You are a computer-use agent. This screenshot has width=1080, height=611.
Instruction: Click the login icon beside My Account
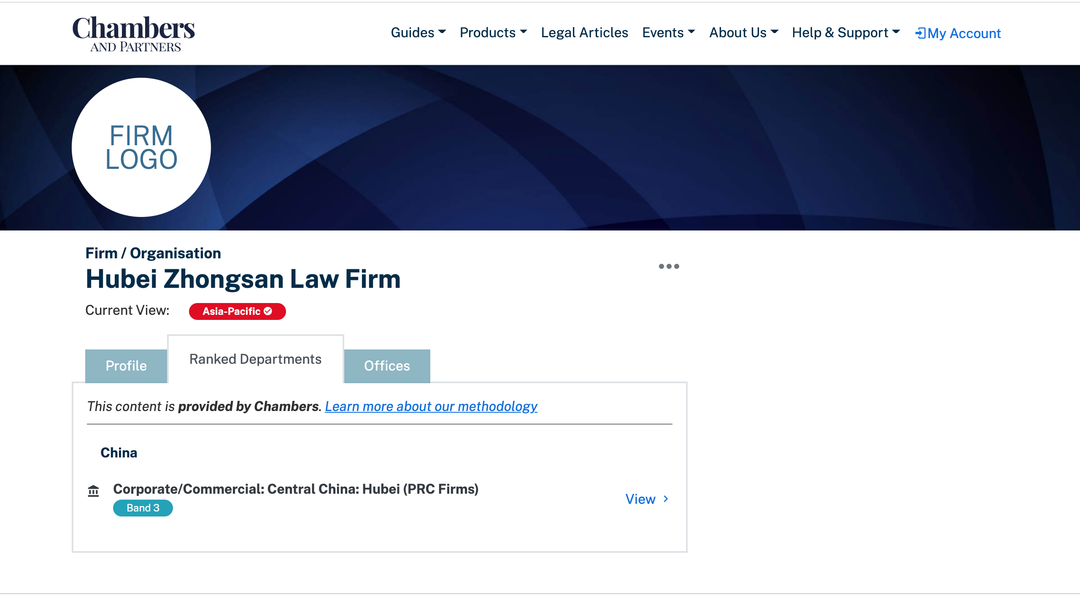tap(921, 33)
